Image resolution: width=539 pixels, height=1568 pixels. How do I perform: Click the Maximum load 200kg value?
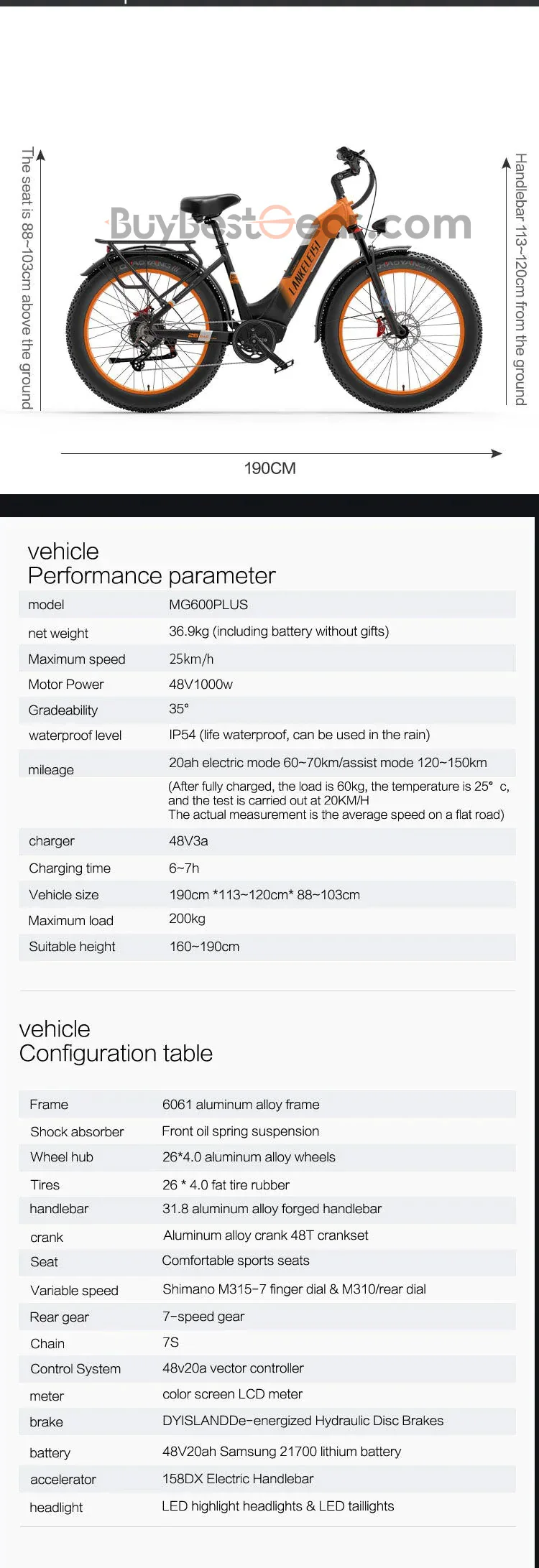[187, 919]
